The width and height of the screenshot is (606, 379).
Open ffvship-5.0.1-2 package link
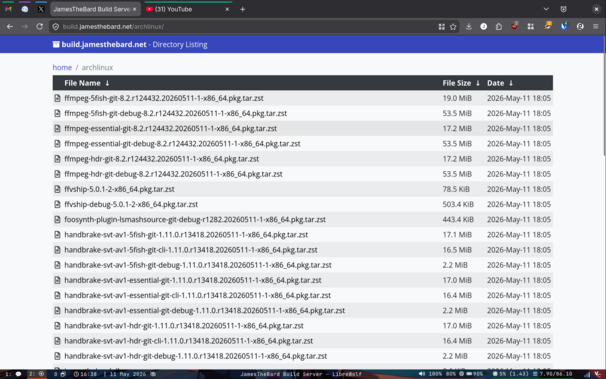119,189
